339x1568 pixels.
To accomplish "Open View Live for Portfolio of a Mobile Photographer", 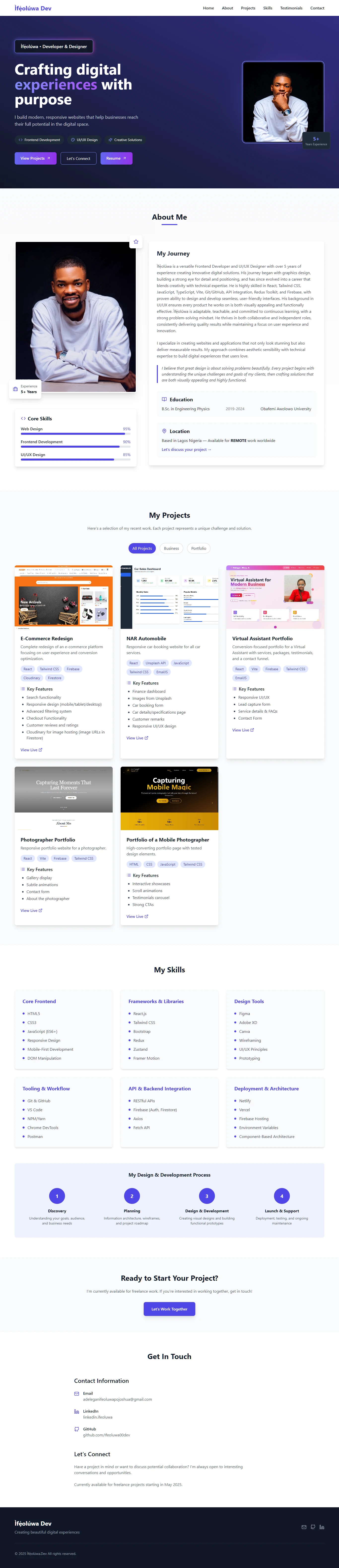I will point(137,916).
